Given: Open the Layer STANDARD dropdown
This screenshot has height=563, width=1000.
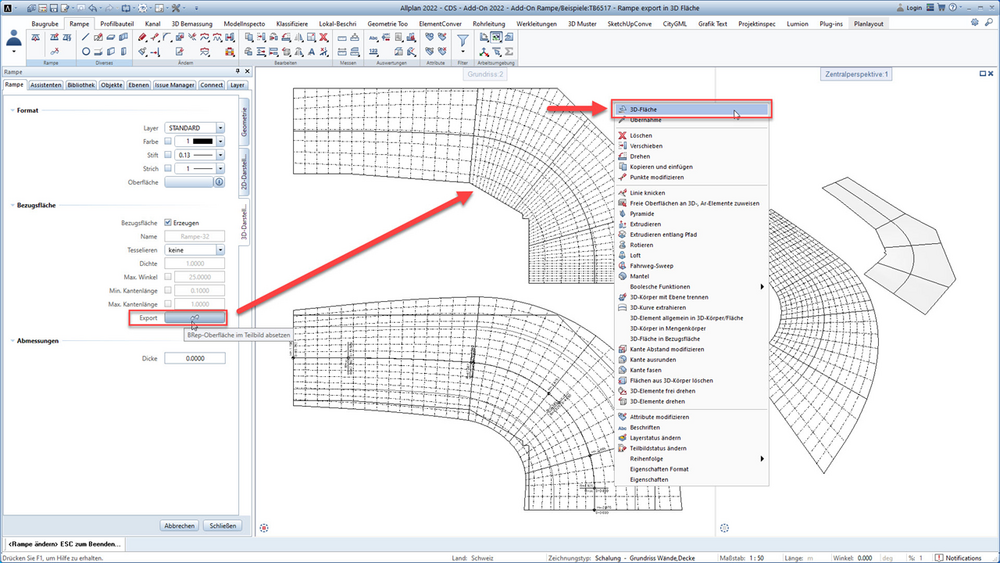Looking at the screenshot, I should pyautogui.click(x=195, y=128).
